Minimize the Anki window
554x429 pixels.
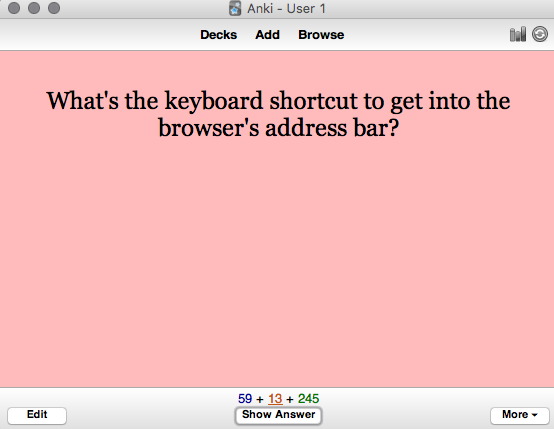click(34, 8)
